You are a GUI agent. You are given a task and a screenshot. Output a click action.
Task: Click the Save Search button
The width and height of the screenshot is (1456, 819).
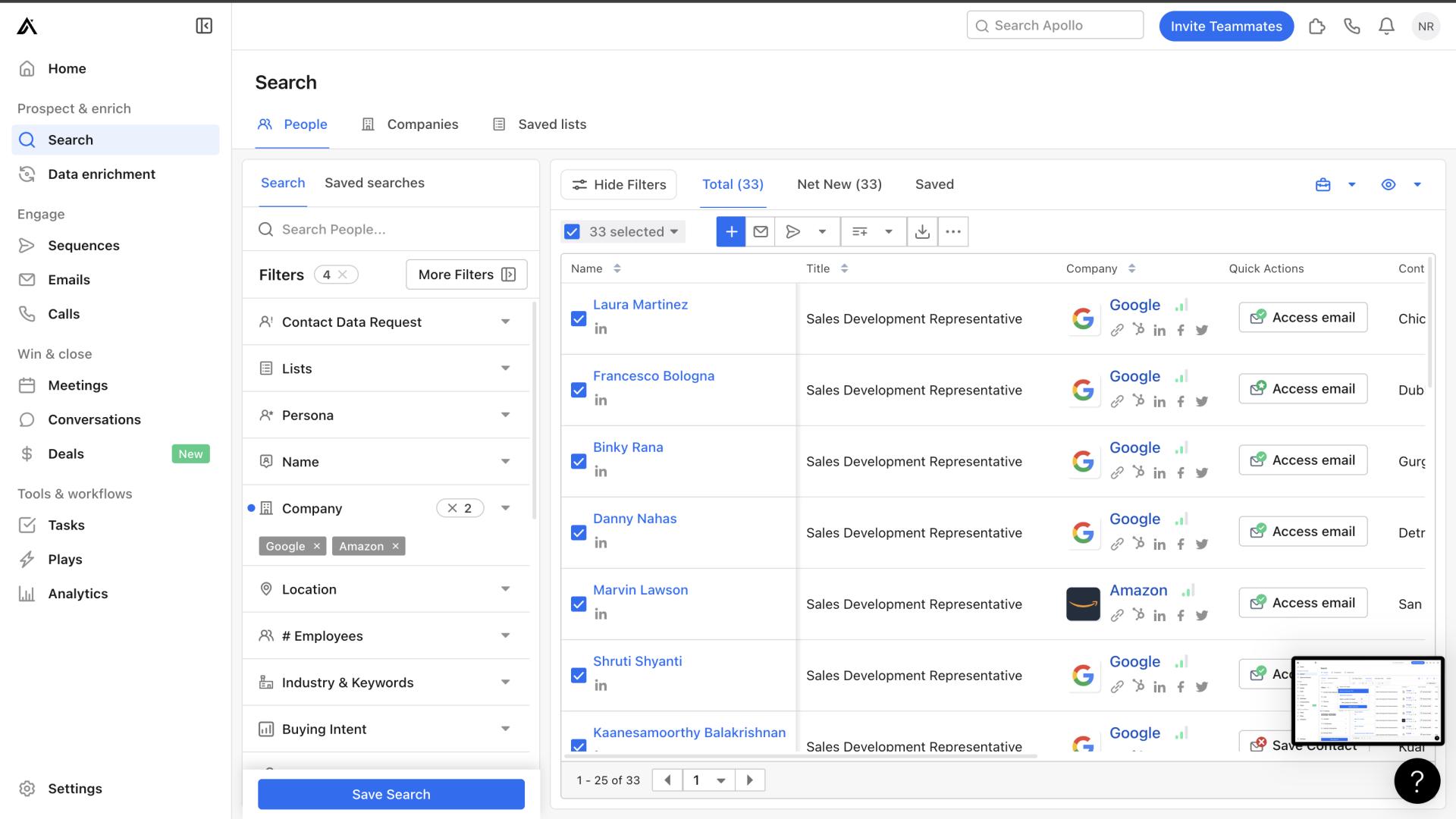tap(391, 794)
